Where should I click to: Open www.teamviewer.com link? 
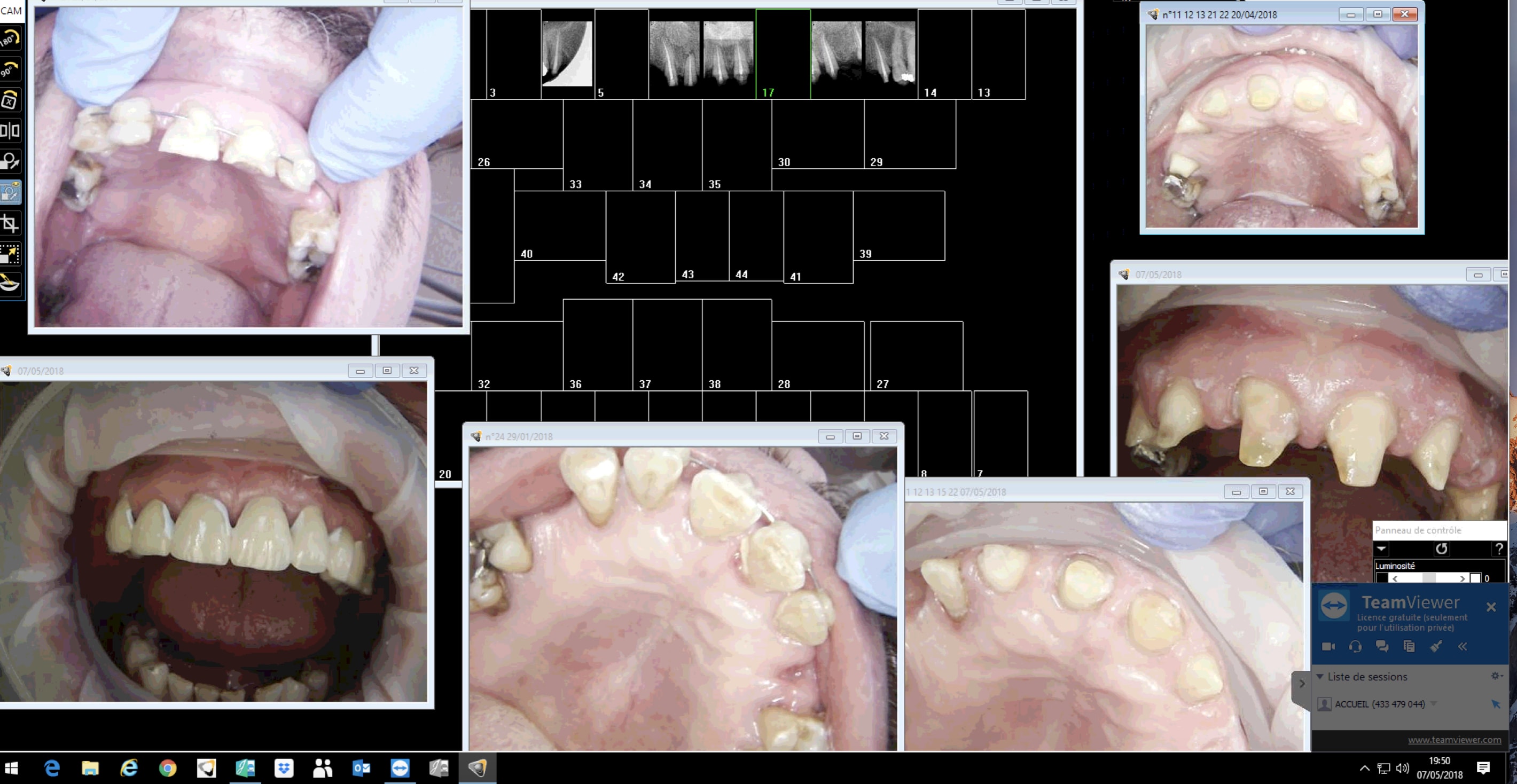(1454, 740)
